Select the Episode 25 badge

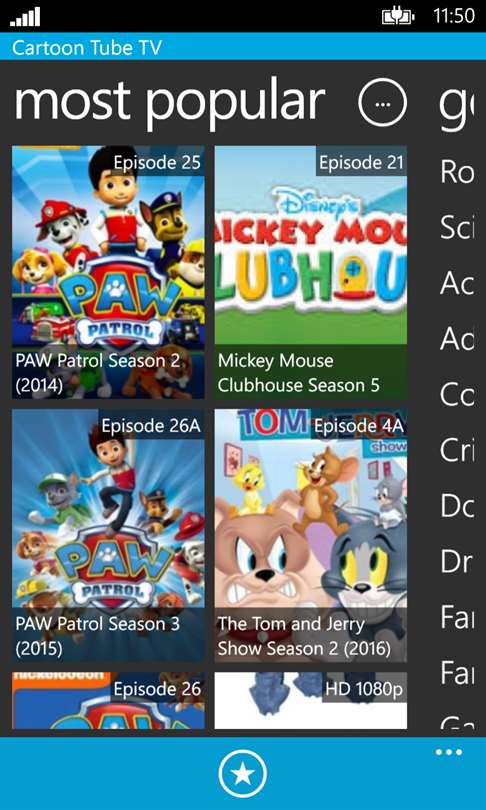pos(157,162)
